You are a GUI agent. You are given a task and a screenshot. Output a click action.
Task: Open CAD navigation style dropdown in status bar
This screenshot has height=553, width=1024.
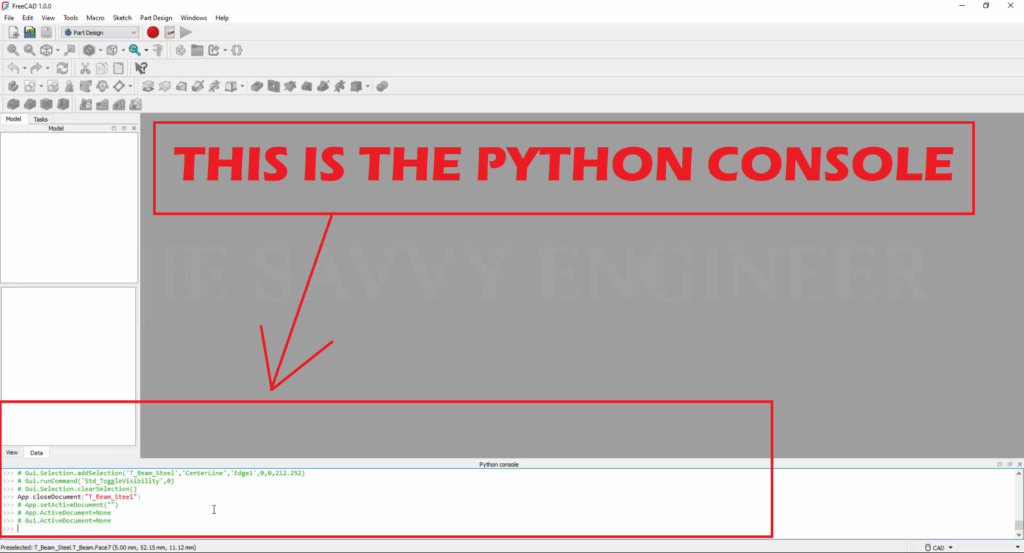[940, 547]
